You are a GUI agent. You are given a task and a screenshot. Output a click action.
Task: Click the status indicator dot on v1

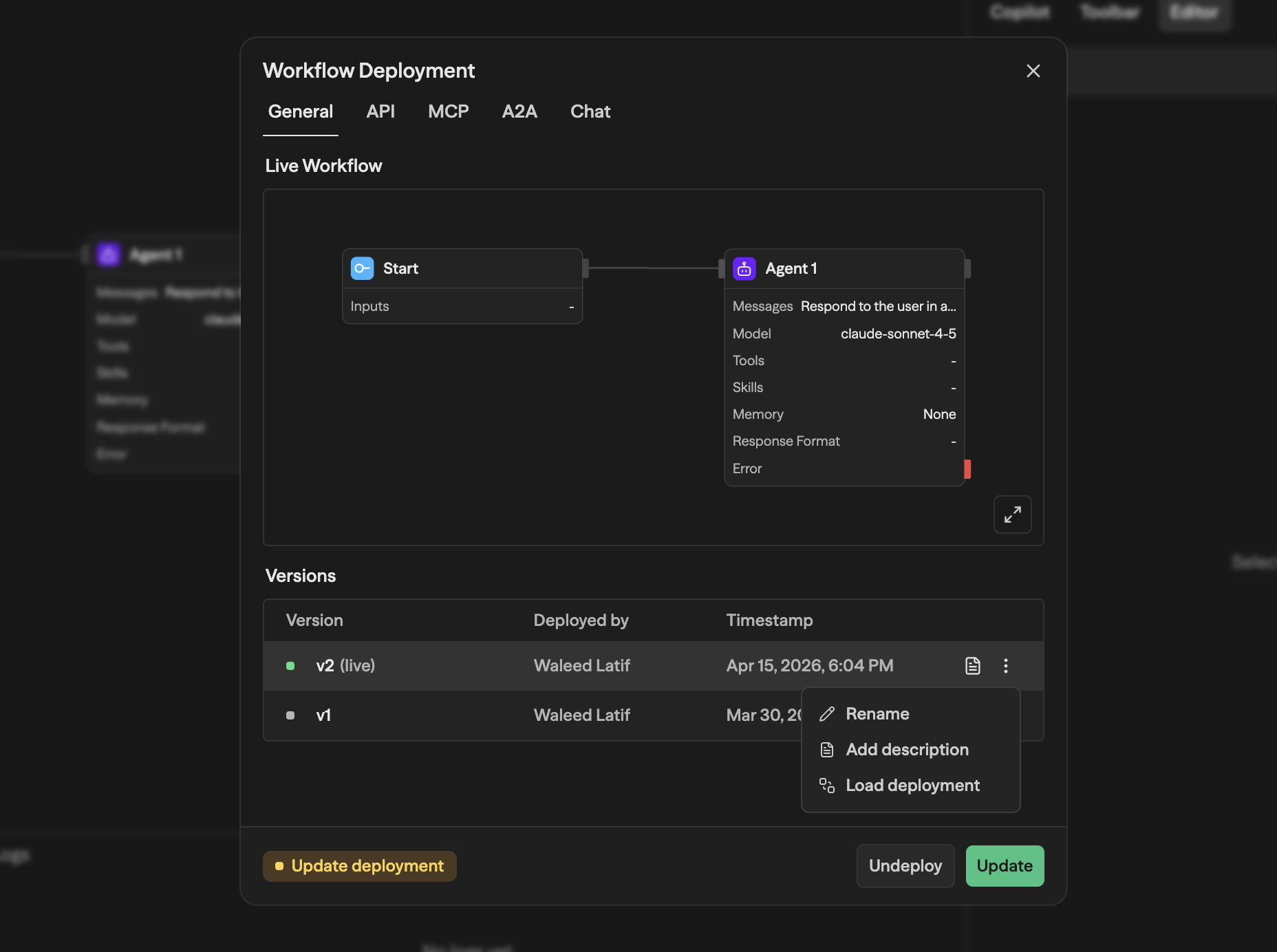290,715
